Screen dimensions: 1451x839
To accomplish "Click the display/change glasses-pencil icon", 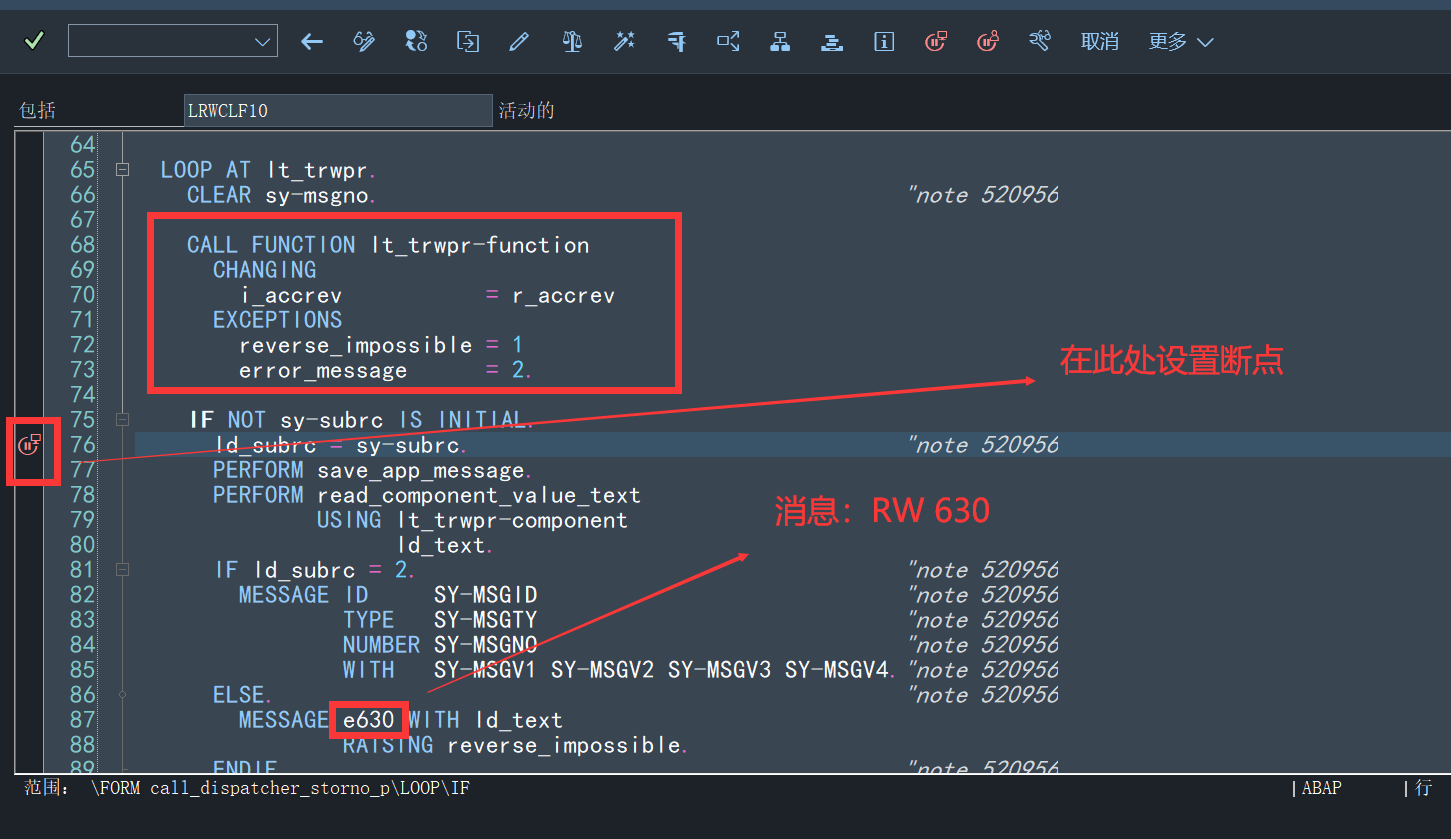I will [x=364, y=41].
